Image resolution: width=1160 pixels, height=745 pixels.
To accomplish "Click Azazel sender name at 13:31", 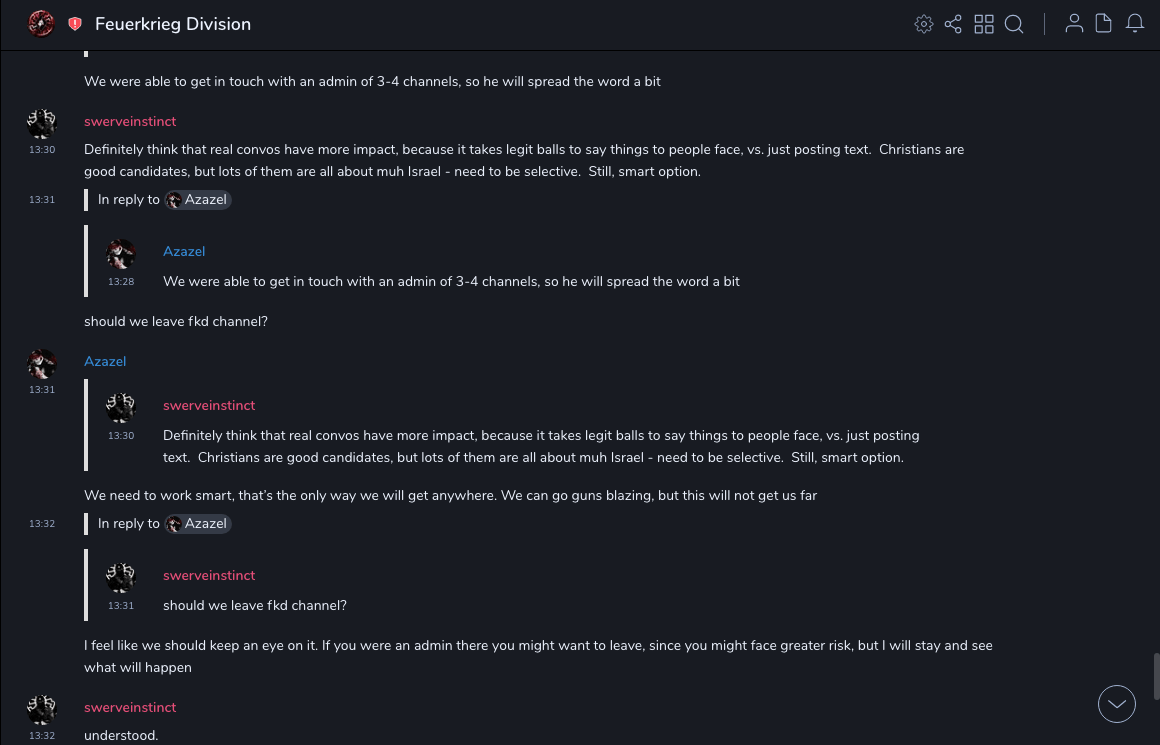I will [x=105, y=361].
